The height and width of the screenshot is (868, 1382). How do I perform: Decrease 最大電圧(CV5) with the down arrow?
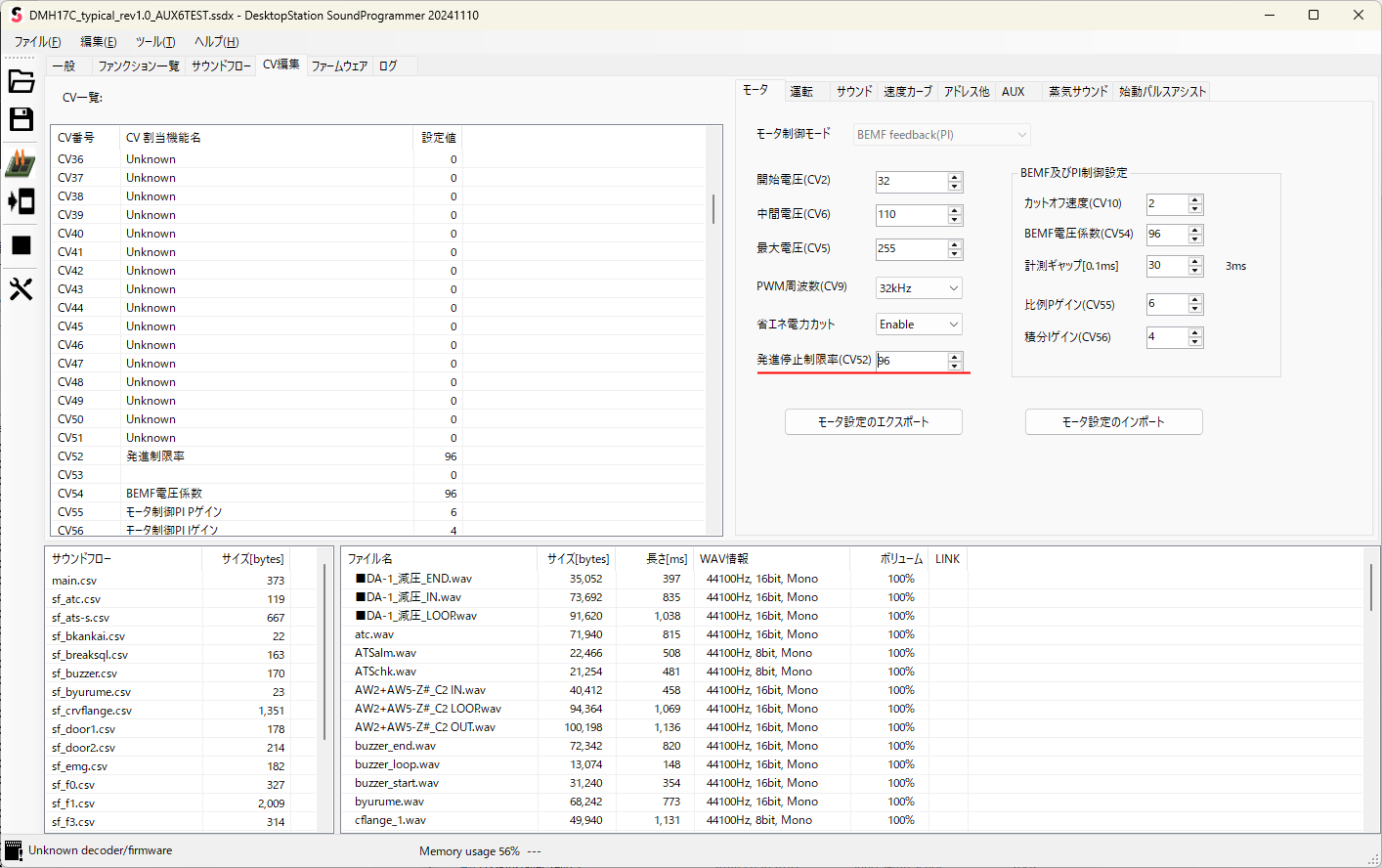tap(955, 254)
